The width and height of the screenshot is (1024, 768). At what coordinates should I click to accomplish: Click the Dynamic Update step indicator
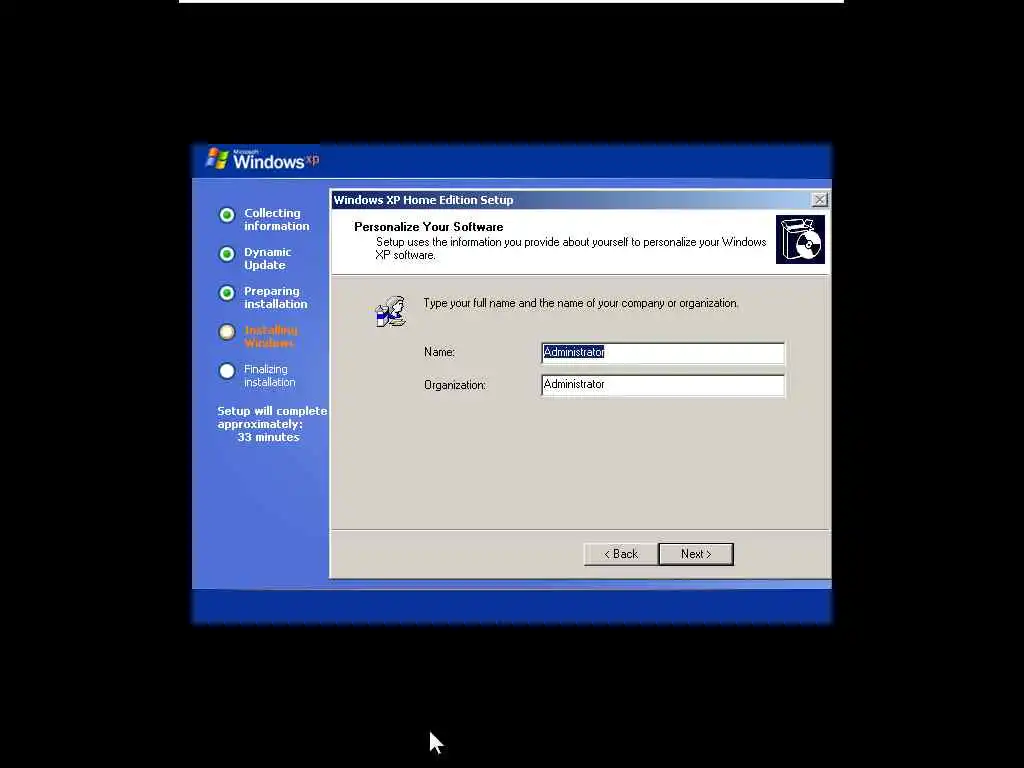(227, 254)
